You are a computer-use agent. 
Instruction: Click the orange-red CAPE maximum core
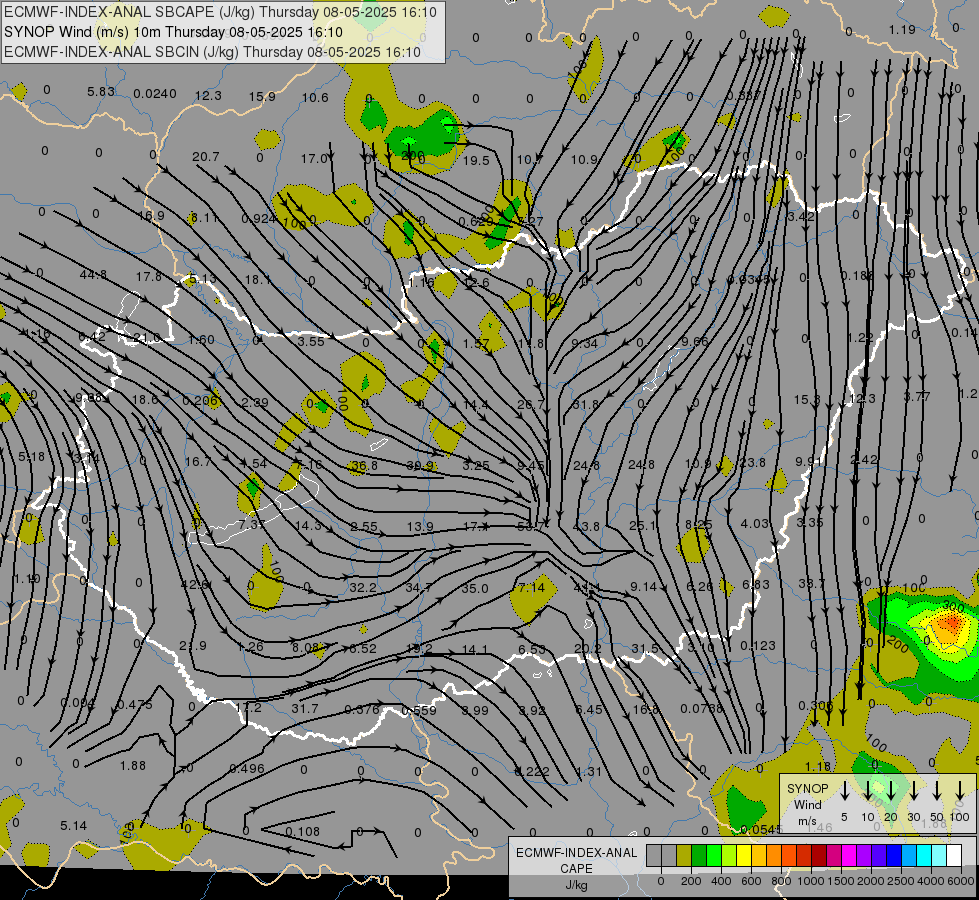tap(950, 623)
